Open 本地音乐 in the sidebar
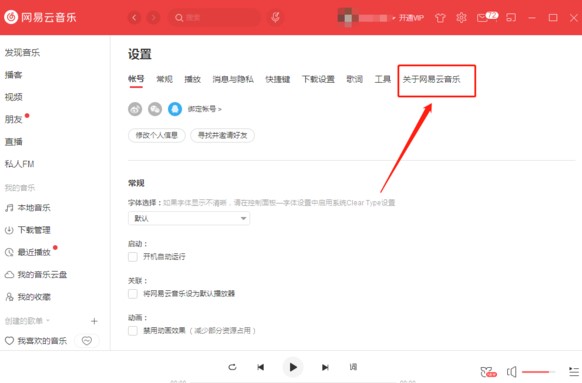 tap(28, 208)
